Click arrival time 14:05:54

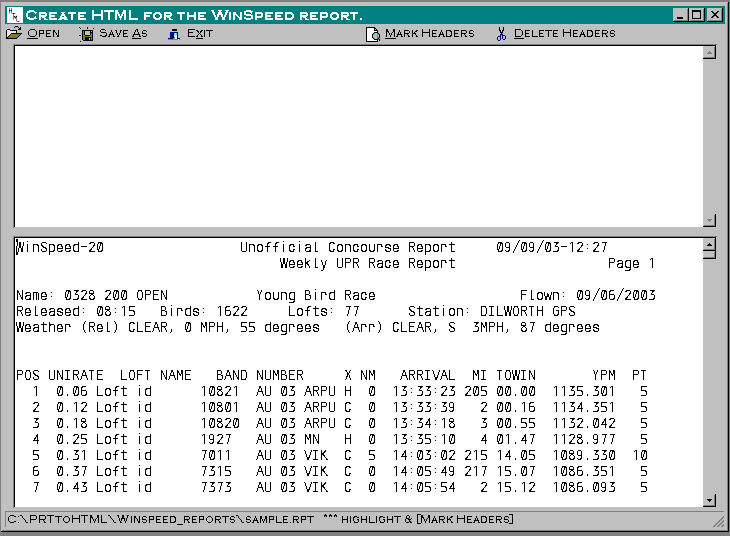coord(424,487)
